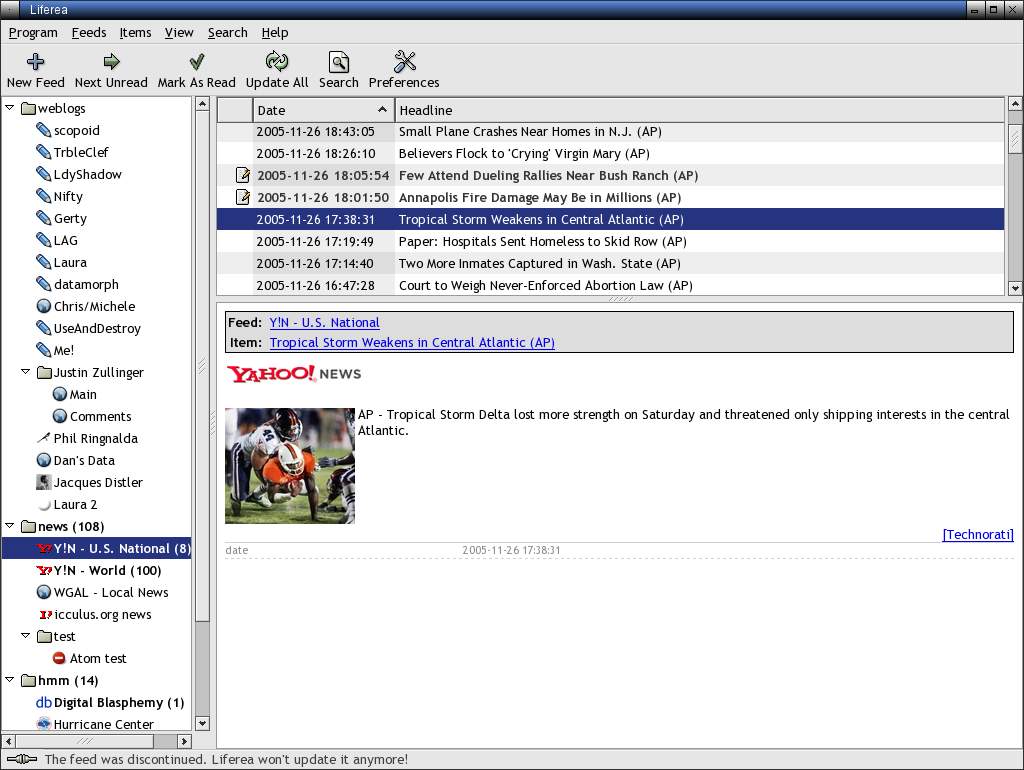Open the Feeds menu
Viewport: 1024px width, 770px height.
[89, 33]
